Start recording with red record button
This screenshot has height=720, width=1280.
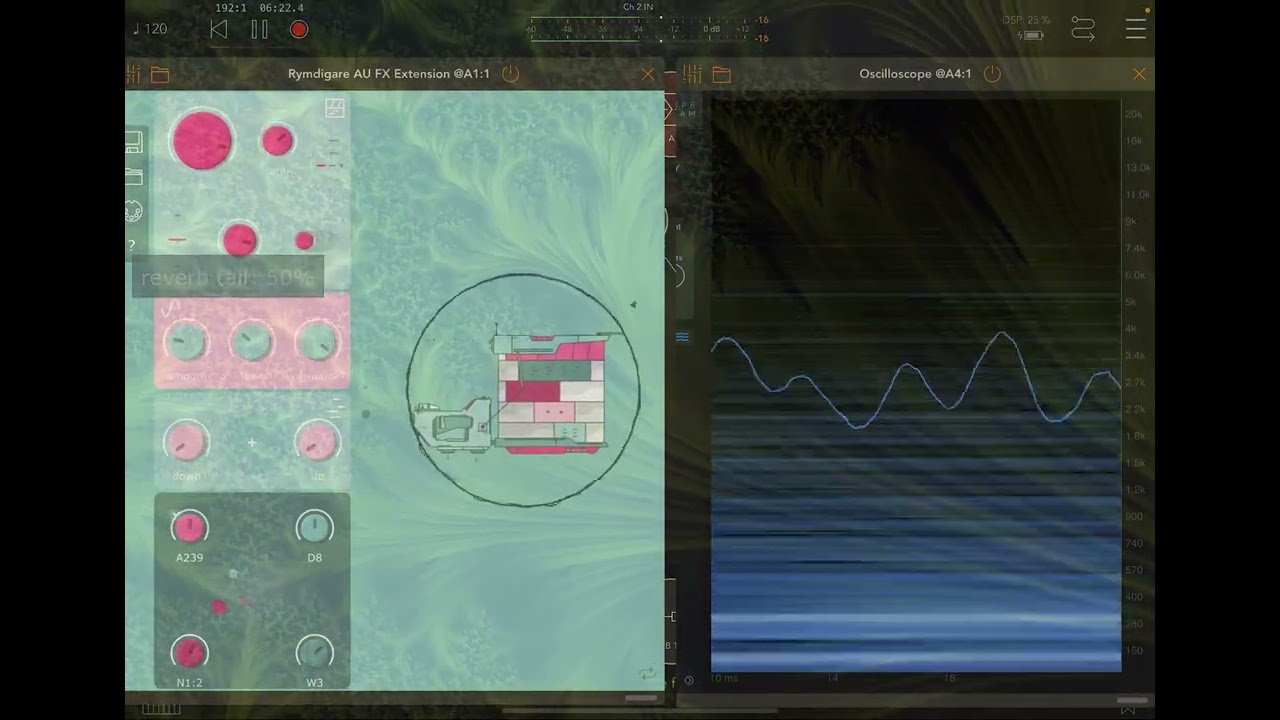[298, 29]
